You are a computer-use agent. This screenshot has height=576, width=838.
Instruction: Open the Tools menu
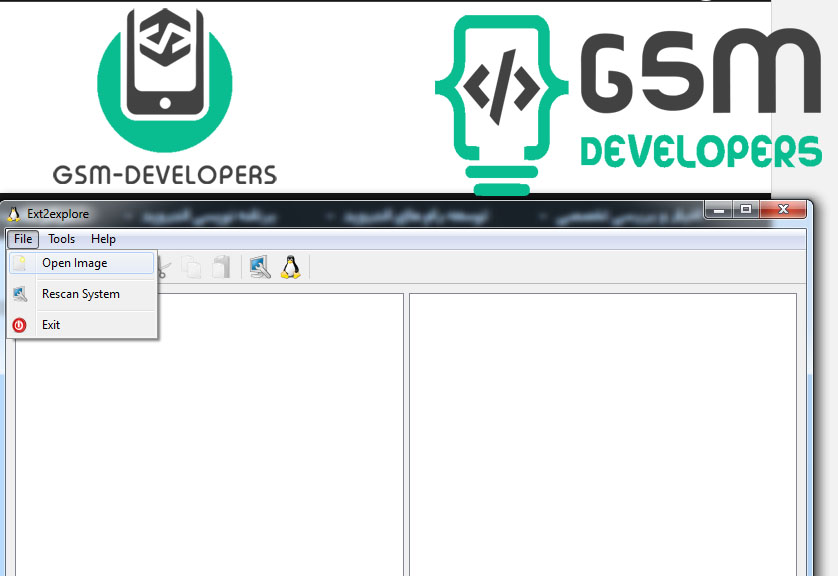[x=61, y=239]
